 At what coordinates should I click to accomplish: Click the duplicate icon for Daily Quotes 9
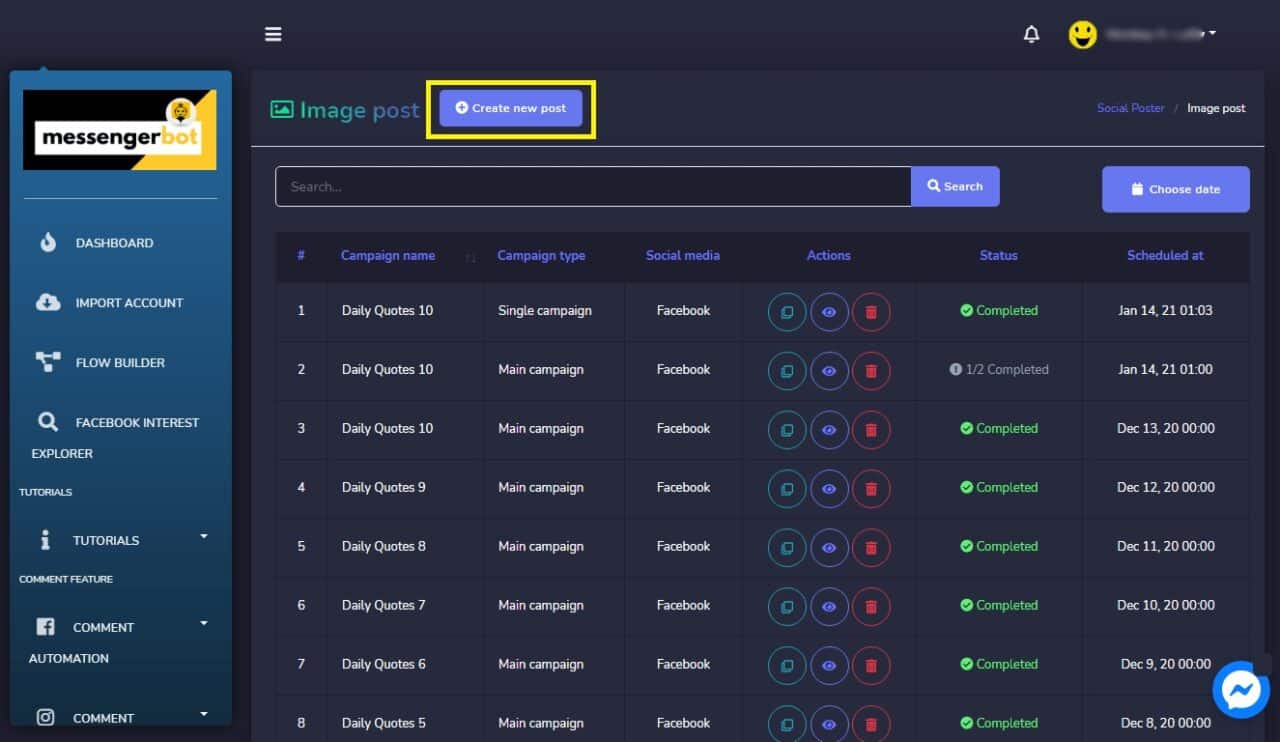786,488
